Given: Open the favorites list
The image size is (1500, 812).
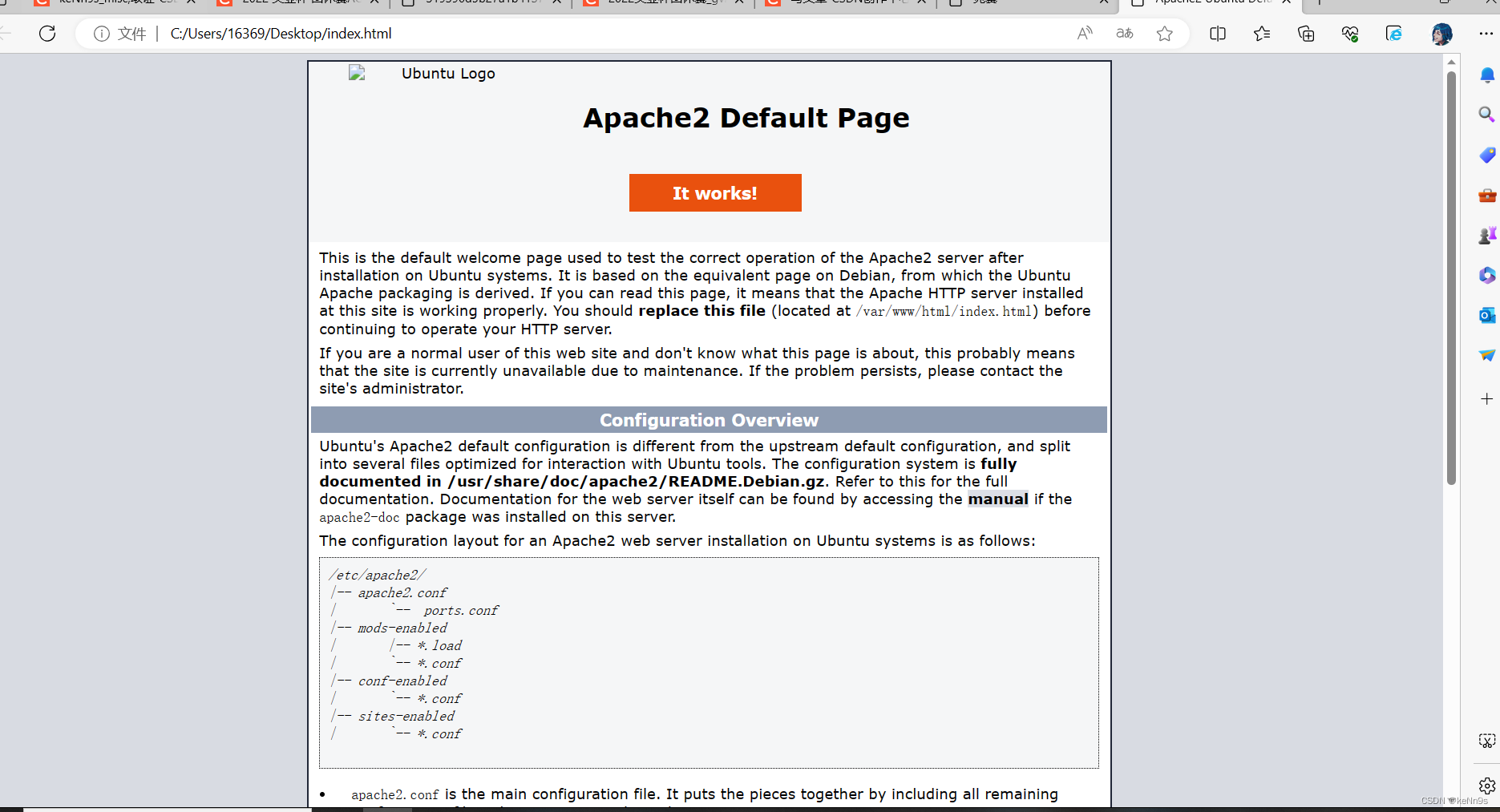Looking at the screenshot, I should click(1262, 34).
